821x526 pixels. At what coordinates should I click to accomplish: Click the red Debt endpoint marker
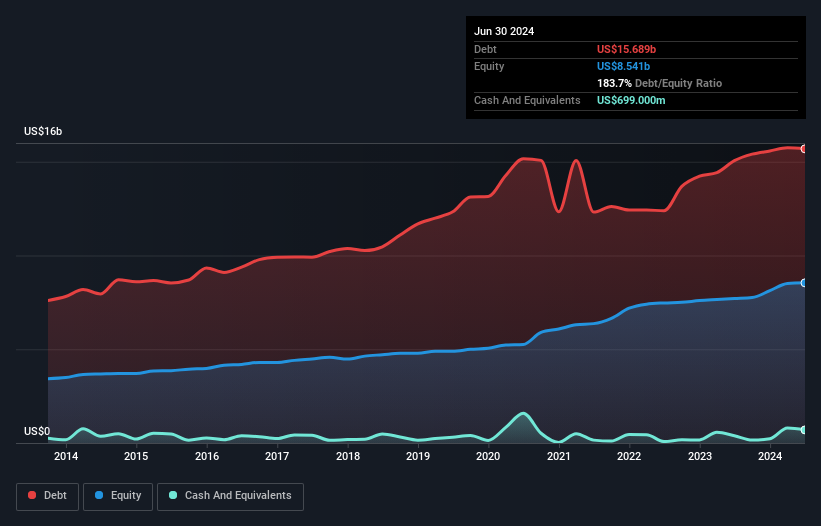tap(804, 149)
